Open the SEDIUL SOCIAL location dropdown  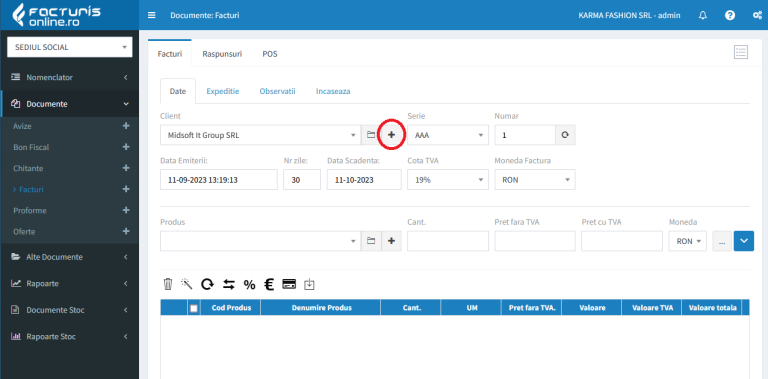click(x=70, y=47)
